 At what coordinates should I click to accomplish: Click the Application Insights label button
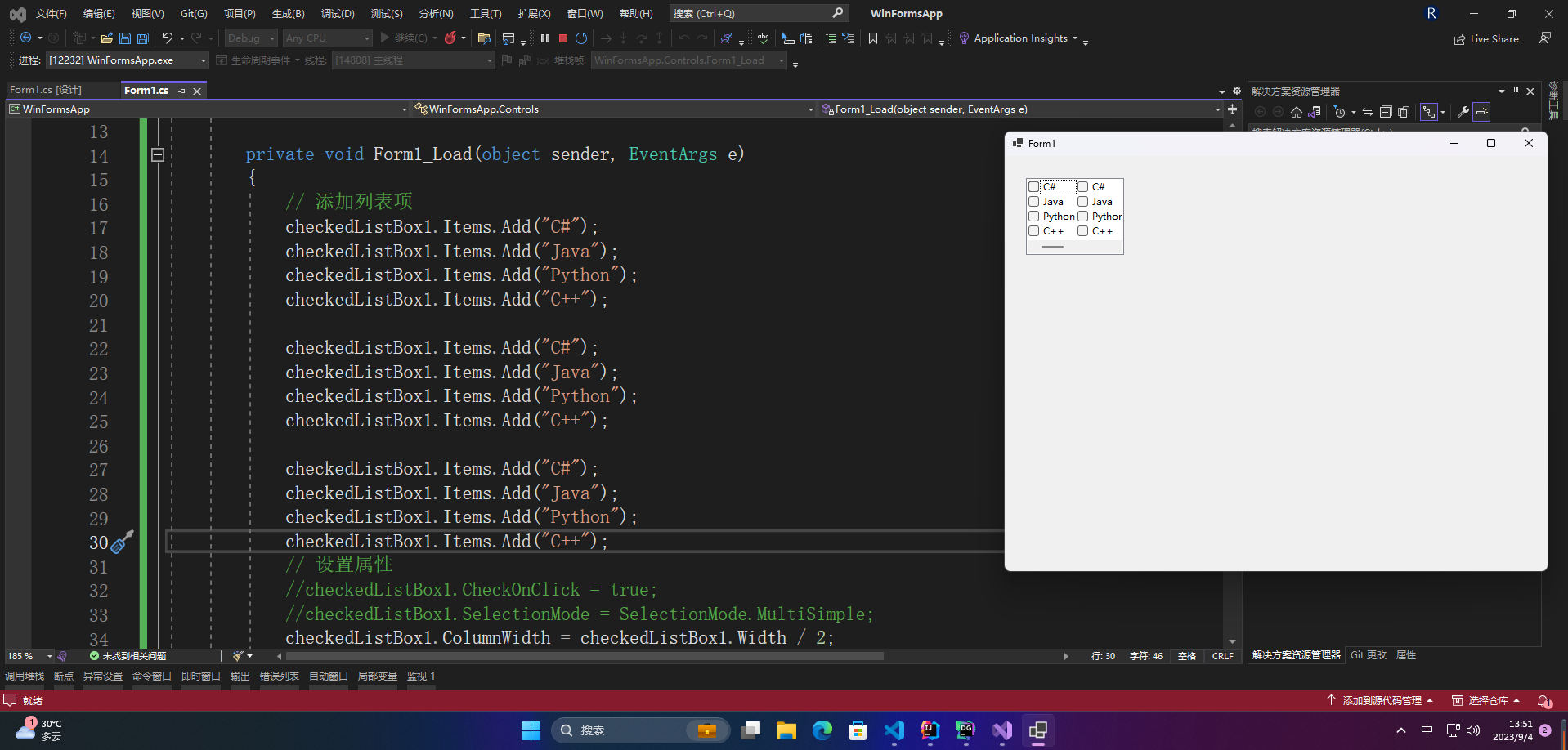1020,38
